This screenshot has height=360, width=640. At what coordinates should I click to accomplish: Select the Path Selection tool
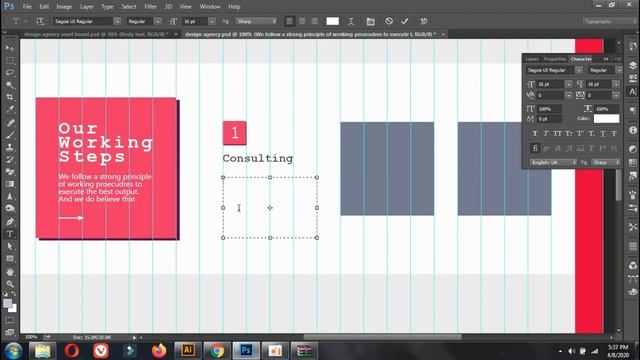(10, 246)
